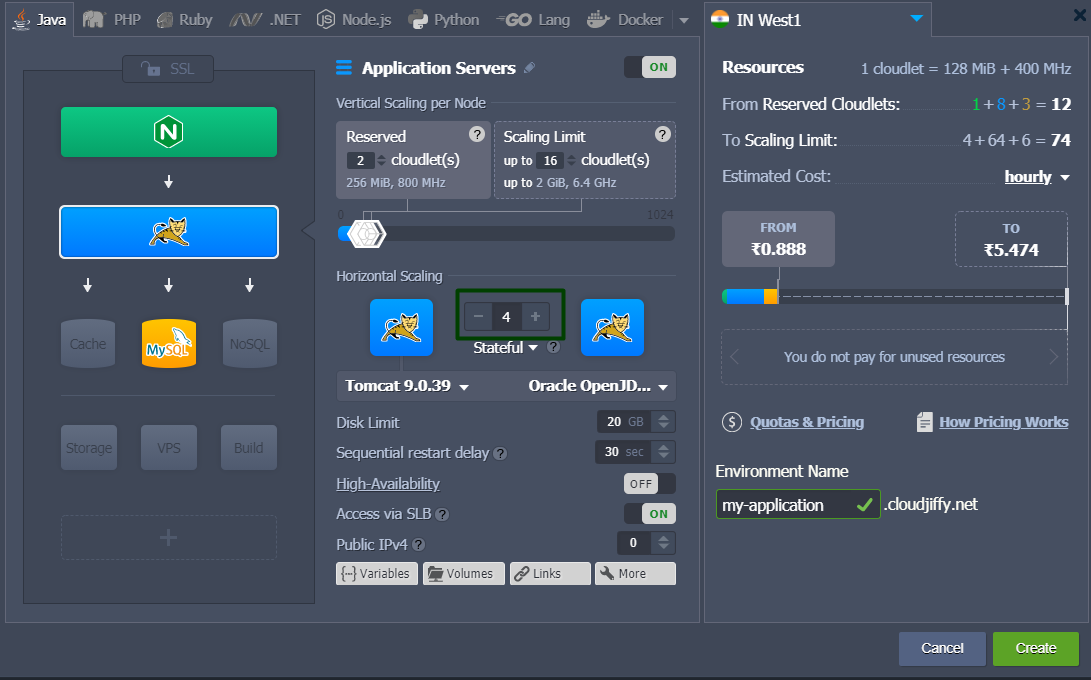Adjust the Scaling Limit cloudlets stepper
The height and width of the screenshot is (680, 1091).
571,160
